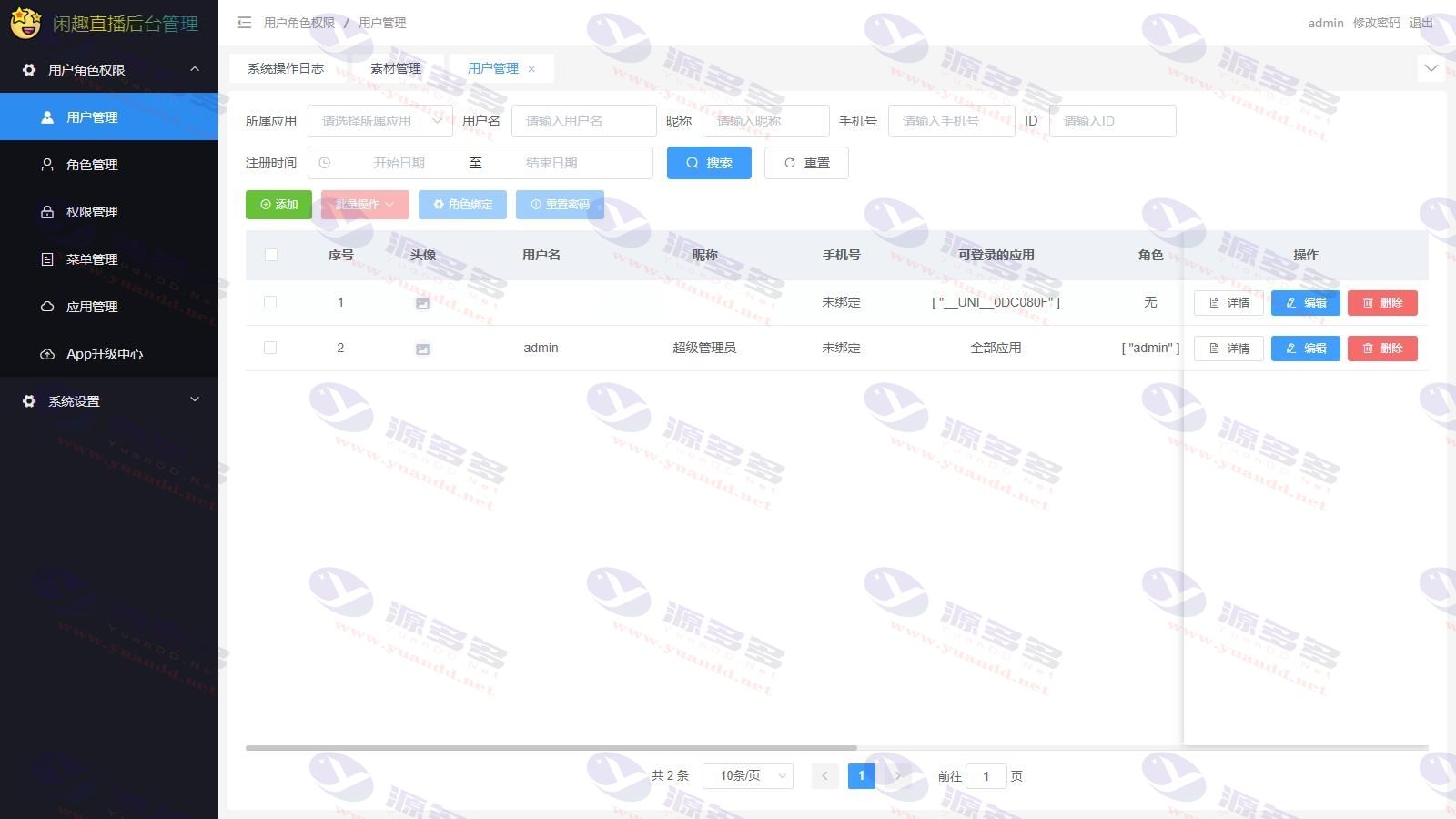The image size is (1456, 819).
Task: Open the 10条/页 page size dropdown
Action: (748, 776)
